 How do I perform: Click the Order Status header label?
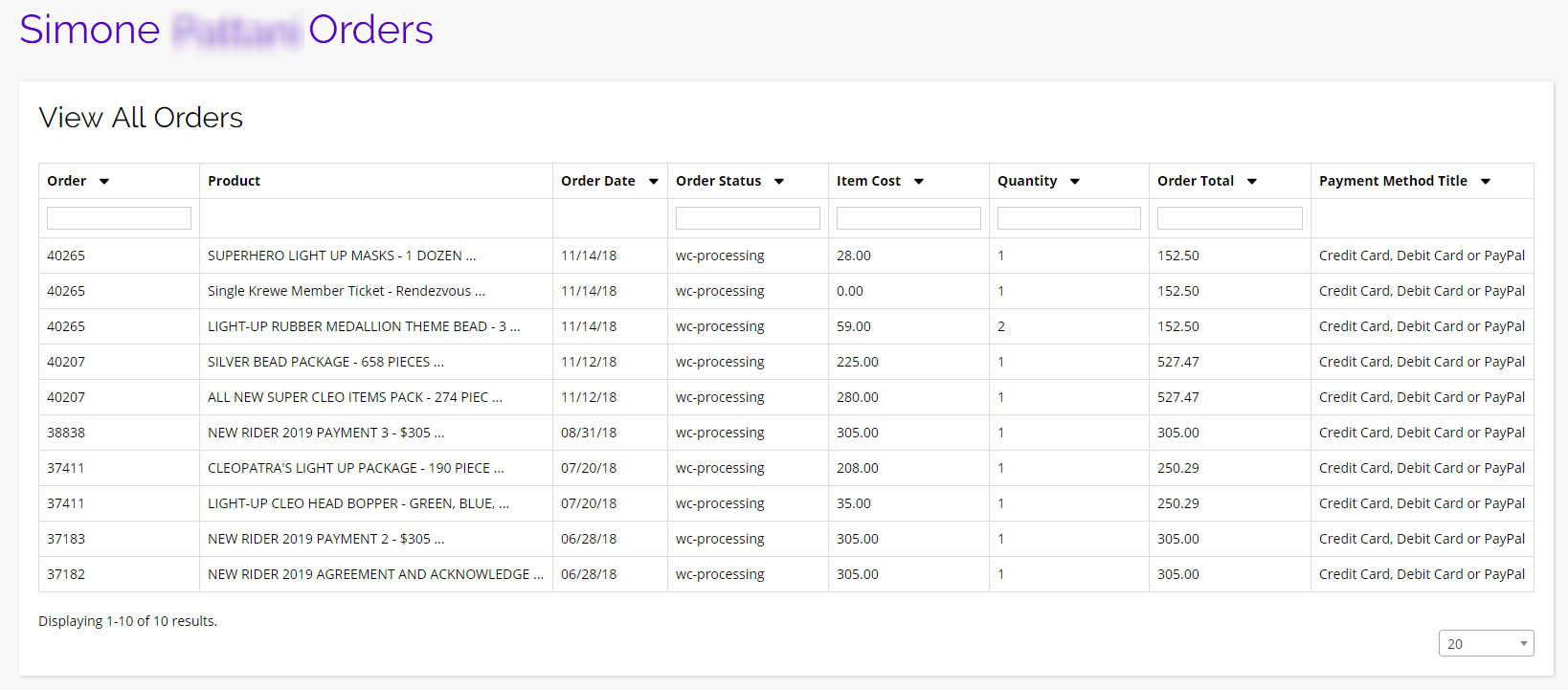[718, 181]
